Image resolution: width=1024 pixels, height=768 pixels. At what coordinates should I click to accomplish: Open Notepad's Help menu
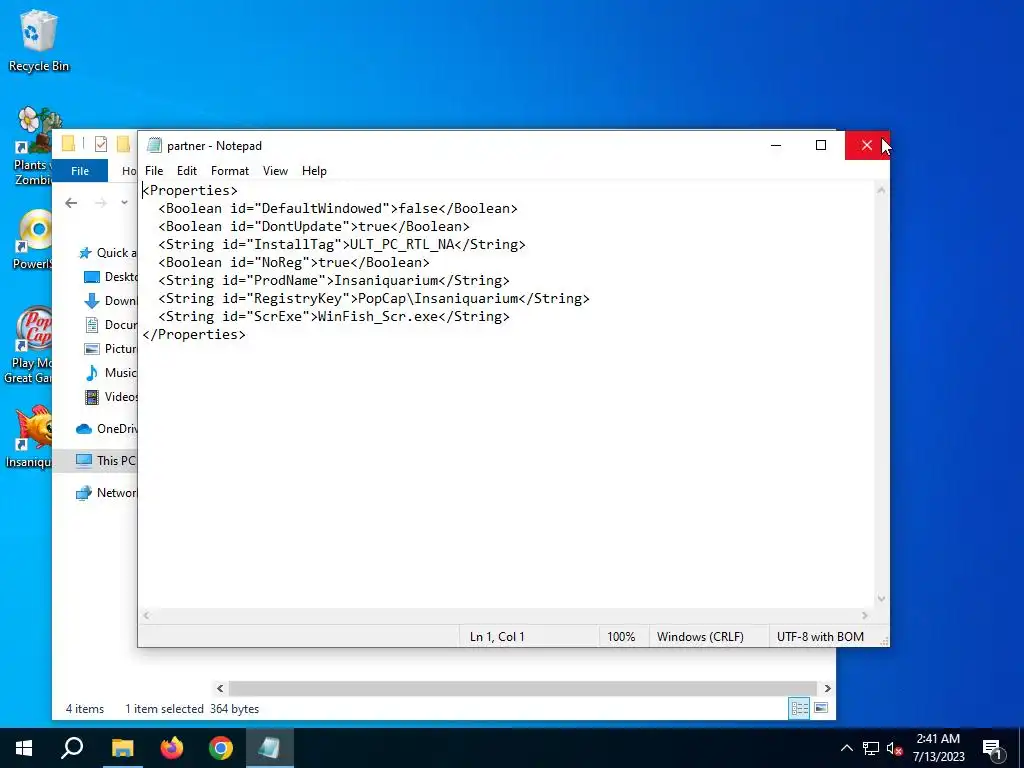314,171
